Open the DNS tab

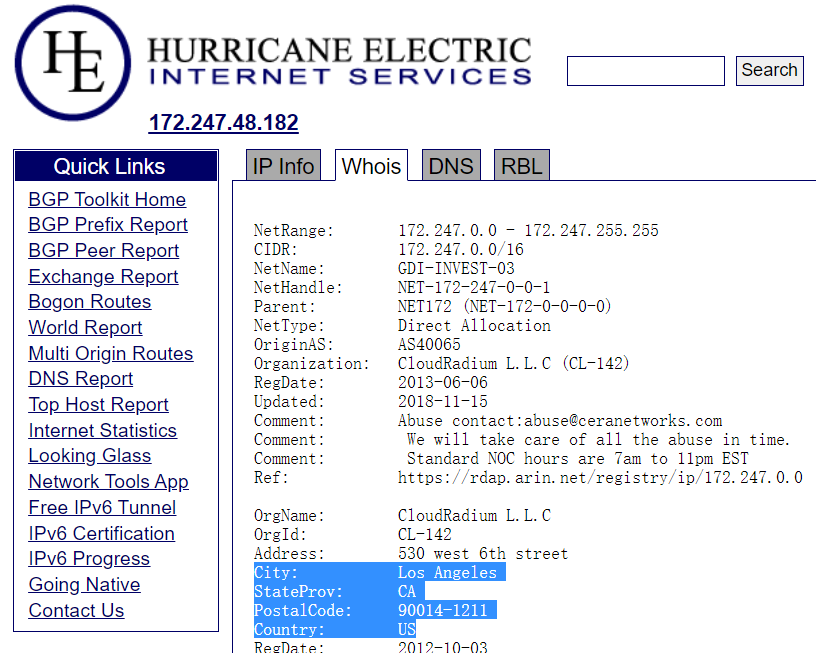click(451, 165)
